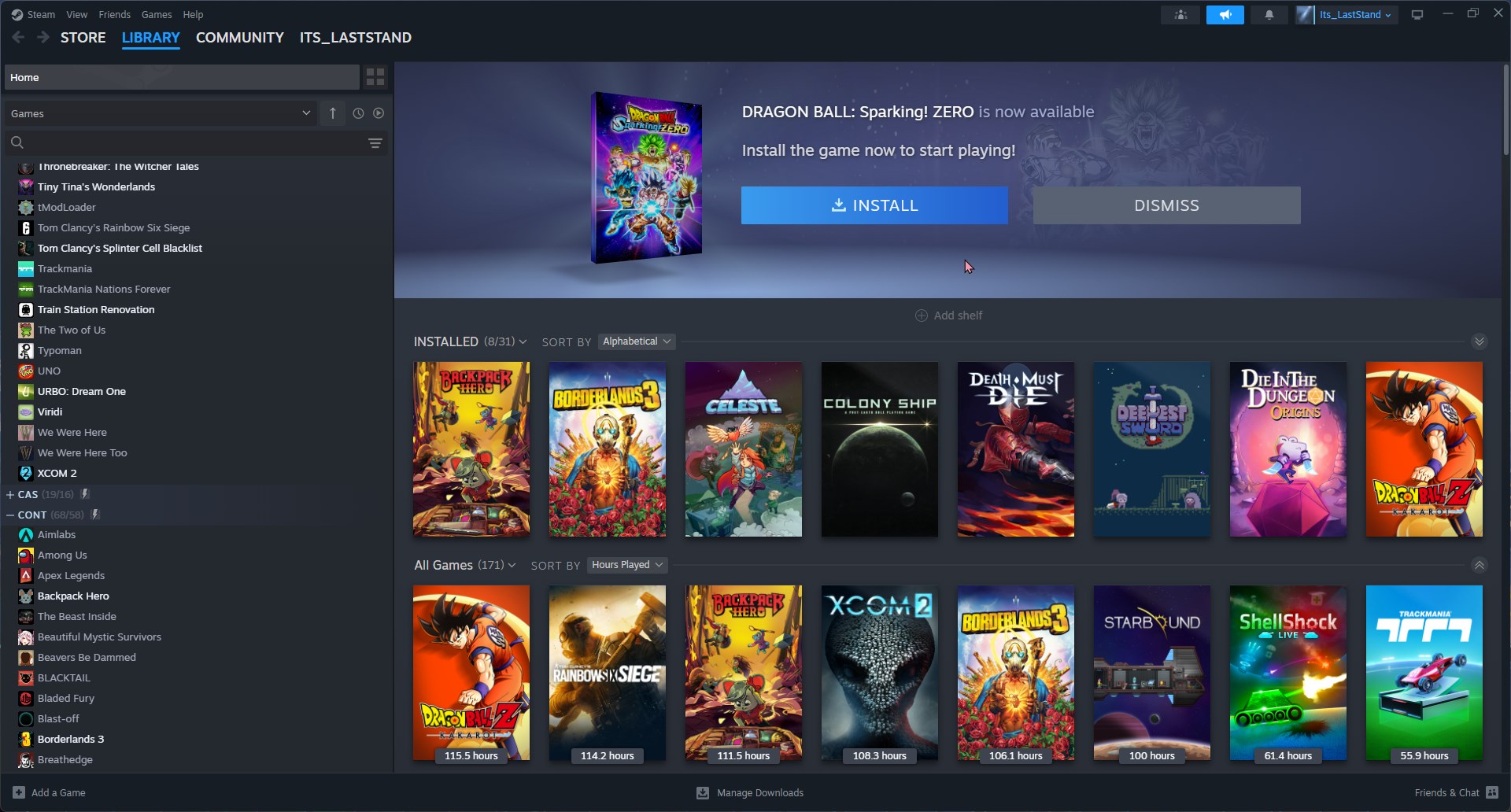Viewport: 1511px width, 812px height.
Task: Click the forward navigation arrow
Action: click(43, 37)
